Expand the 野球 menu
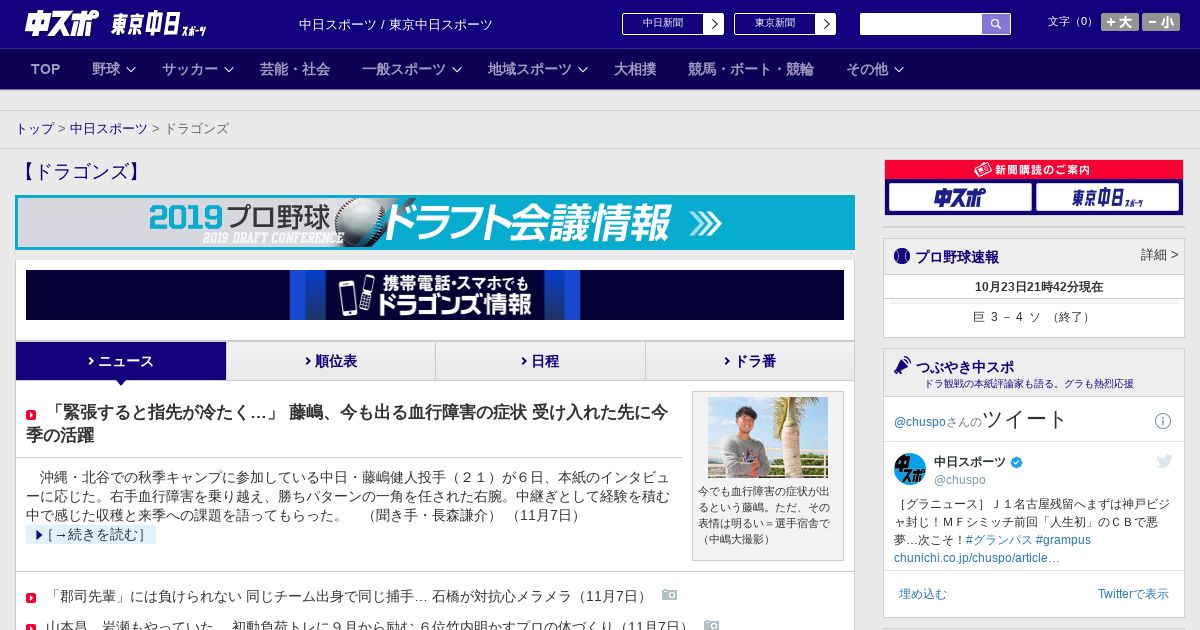Viewport: 1200px width, 630px height. point(115,69)
